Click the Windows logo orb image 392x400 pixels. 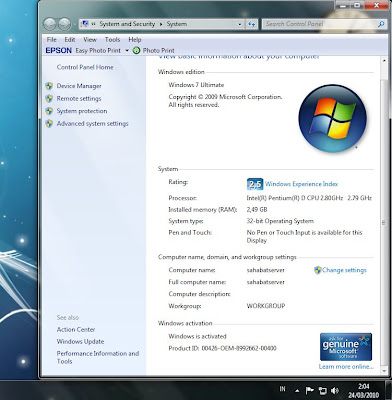tap(333, 118)
